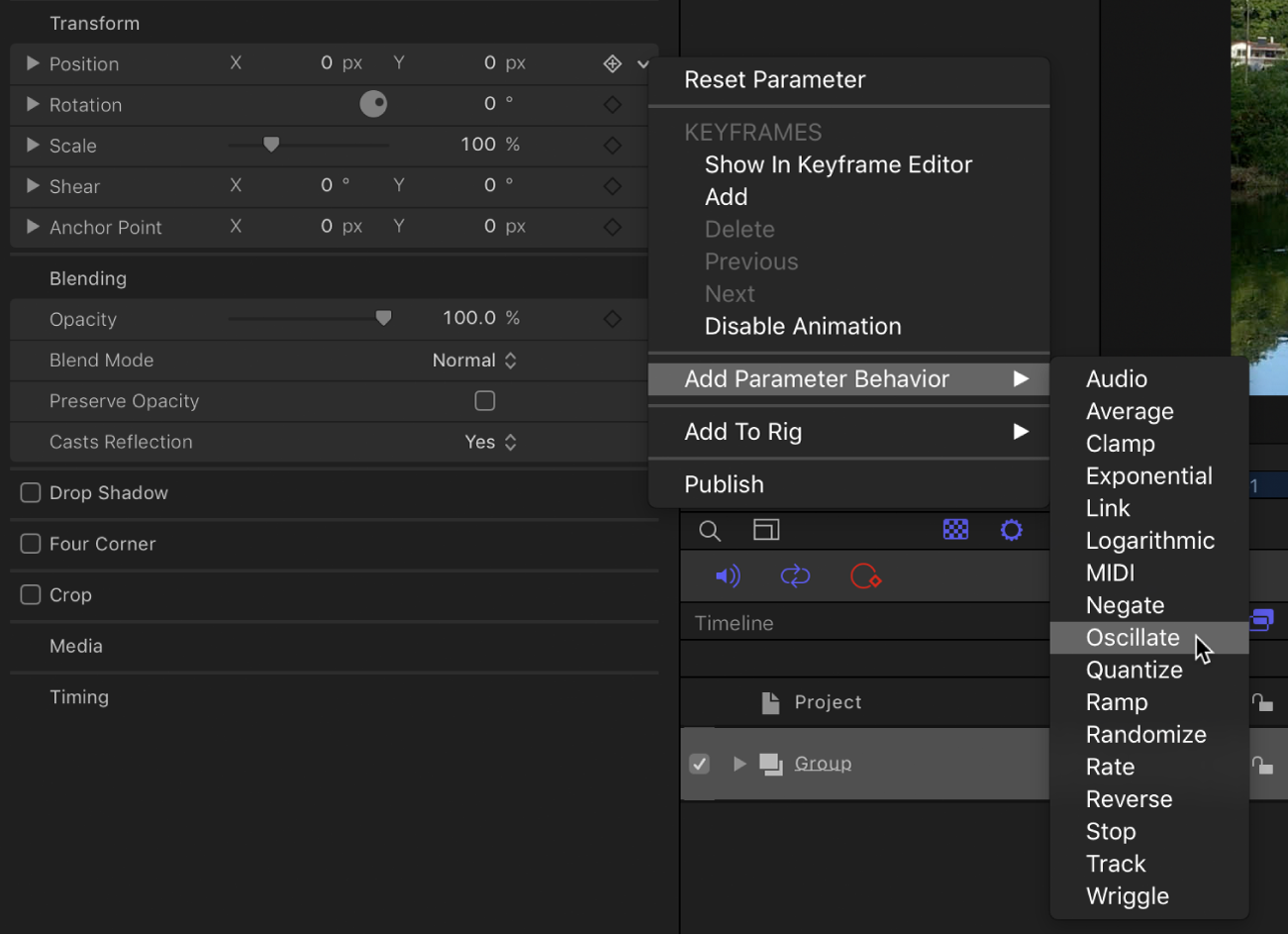Image resolution: width=1288 pixels, height=935 pixels.
Task: Enable the Drop Shadow checkbox
Action: tap(30, 492)
